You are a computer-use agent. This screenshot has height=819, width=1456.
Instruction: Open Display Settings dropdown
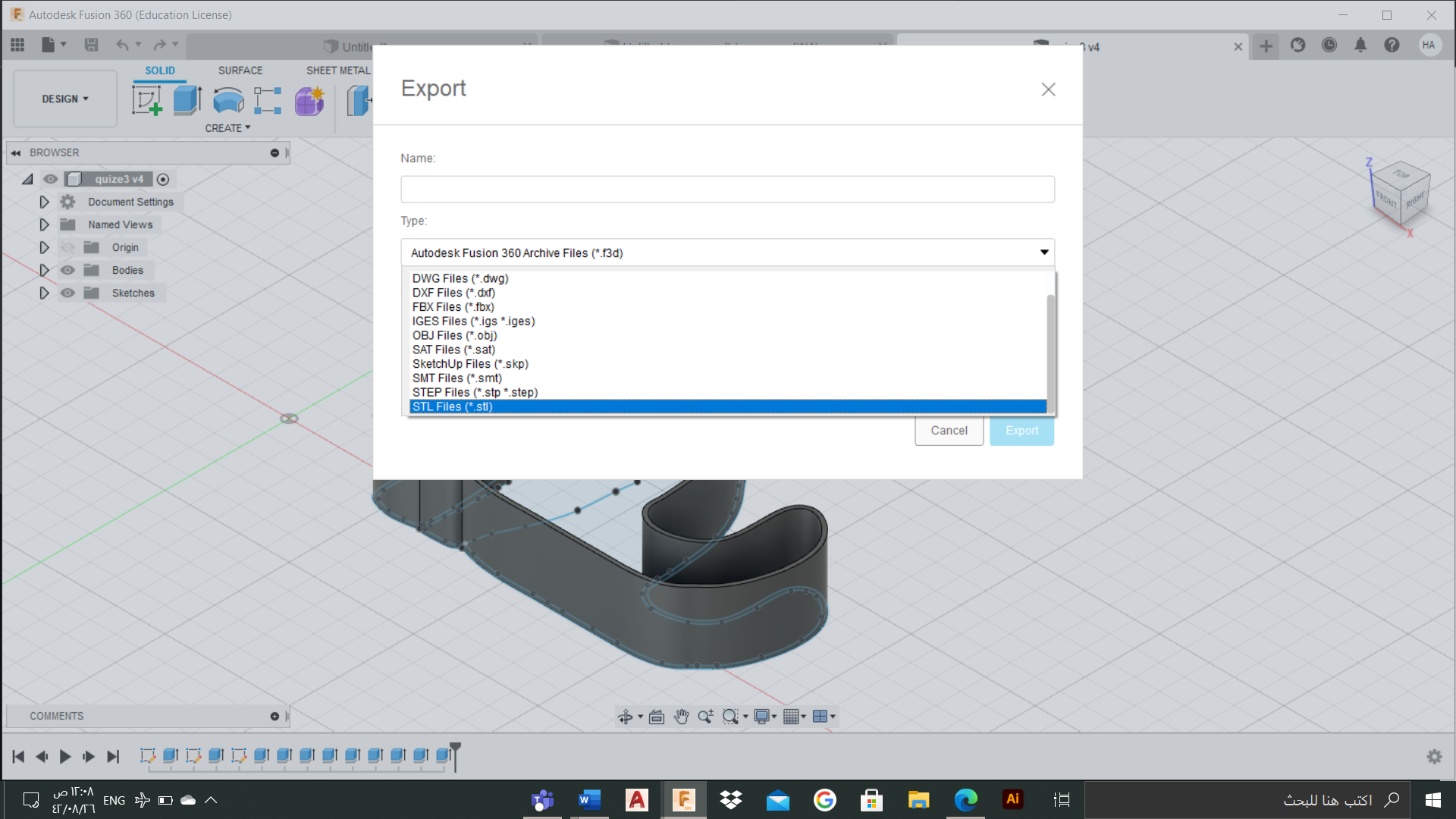pyautogui.click(x=765, y=717)
